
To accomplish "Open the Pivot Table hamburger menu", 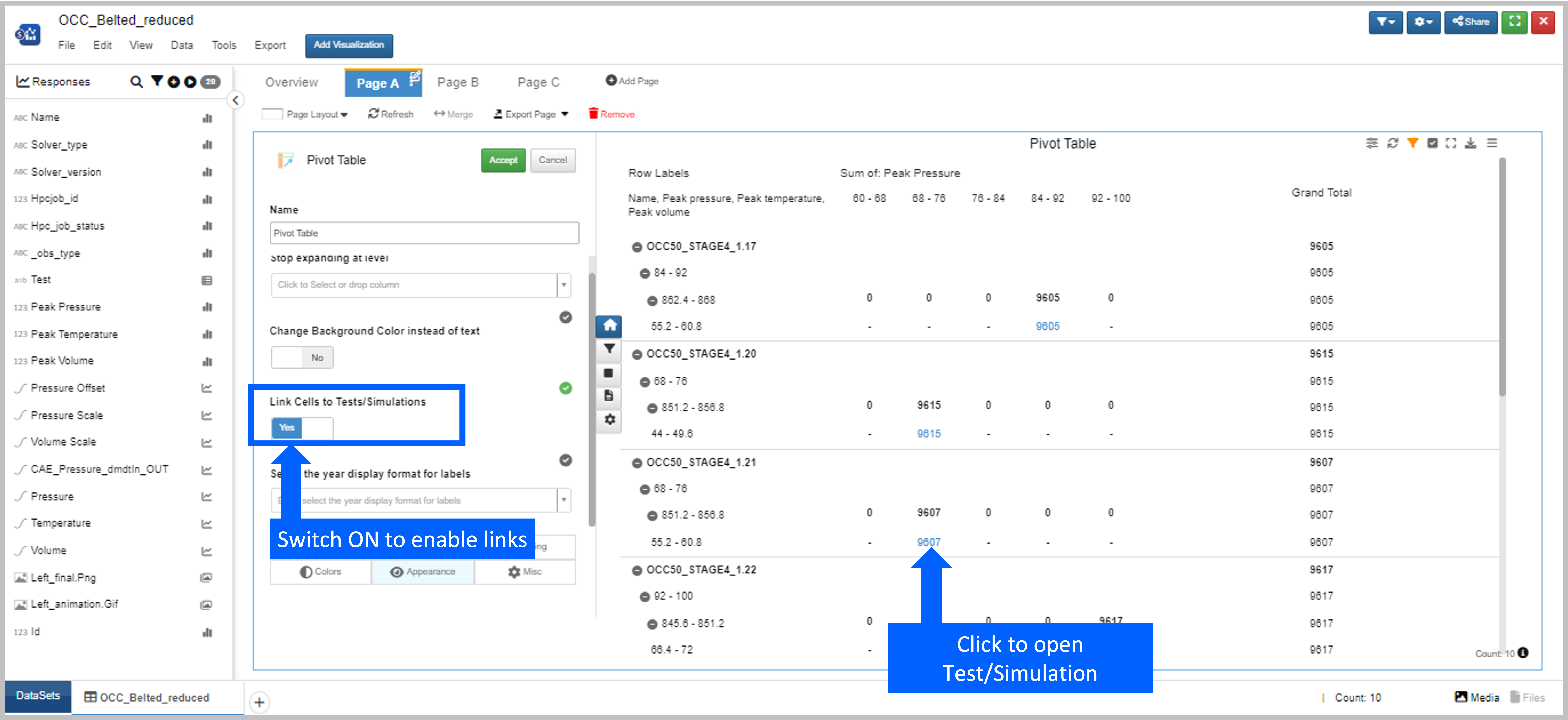I will click(1492, 143).
